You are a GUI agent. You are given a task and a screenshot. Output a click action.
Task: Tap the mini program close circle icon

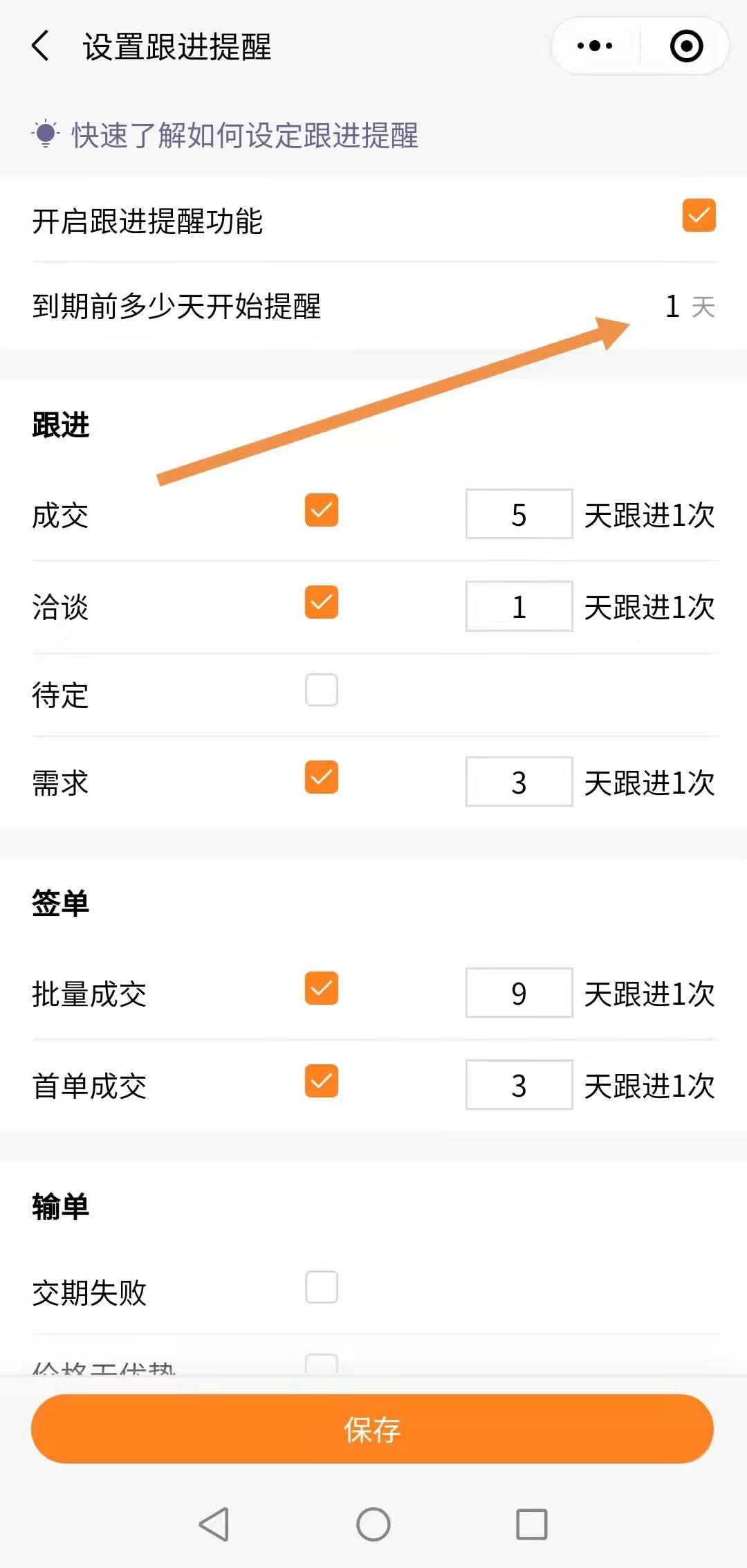pos(686,46)
